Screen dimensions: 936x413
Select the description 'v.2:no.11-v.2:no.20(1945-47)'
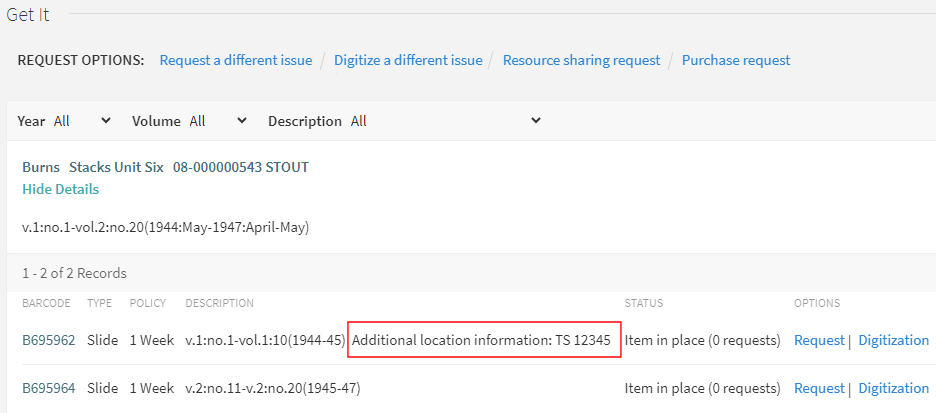click(x=272, y=388)
